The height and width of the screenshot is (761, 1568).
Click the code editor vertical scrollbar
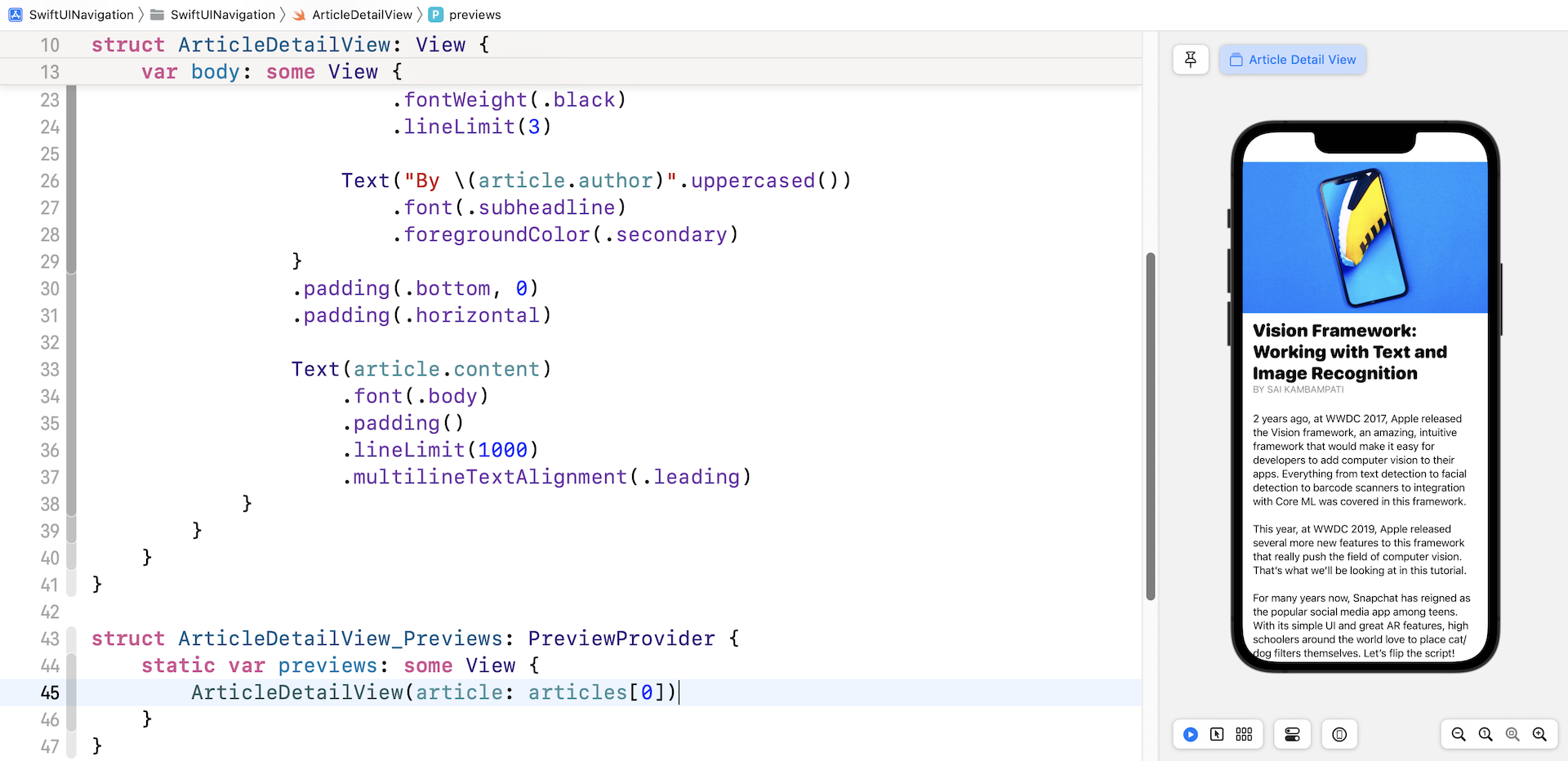click(x=1151, y=426)
